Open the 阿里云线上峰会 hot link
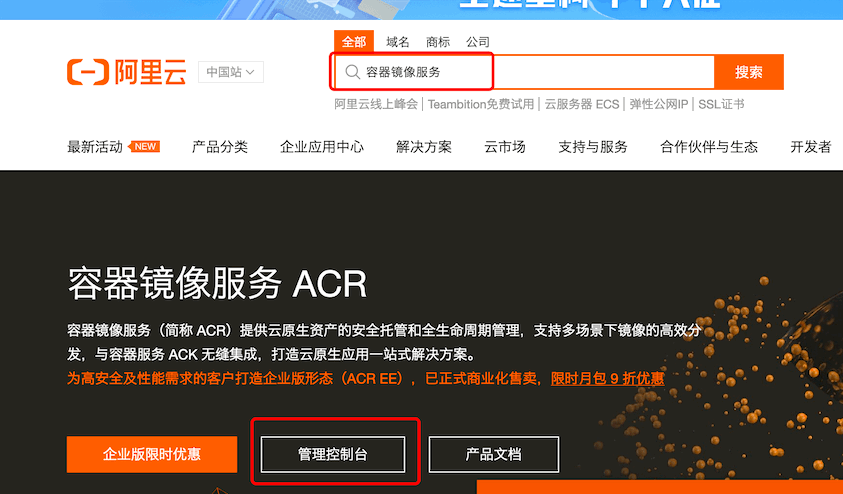 tap(376, 104)
